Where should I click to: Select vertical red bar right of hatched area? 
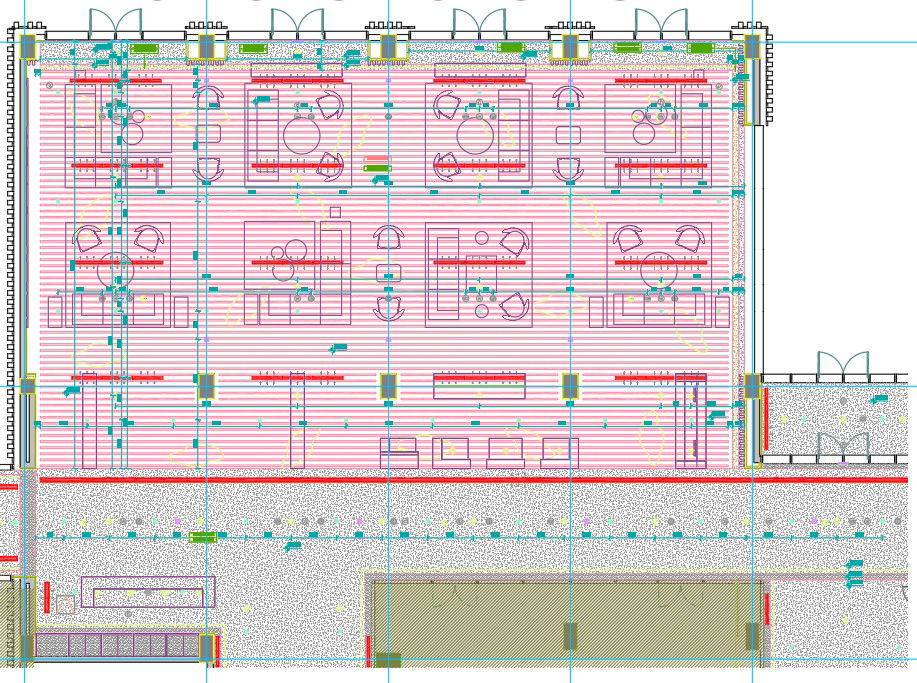(x=767, y=609)
